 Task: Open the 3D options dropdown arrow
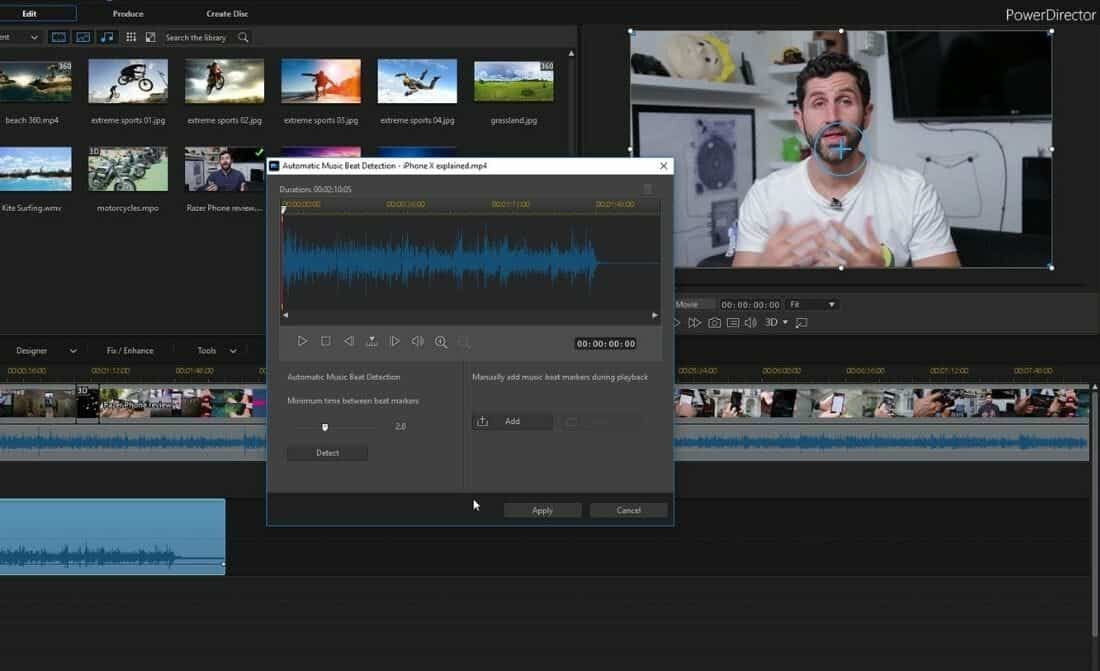tap(785, 323)
